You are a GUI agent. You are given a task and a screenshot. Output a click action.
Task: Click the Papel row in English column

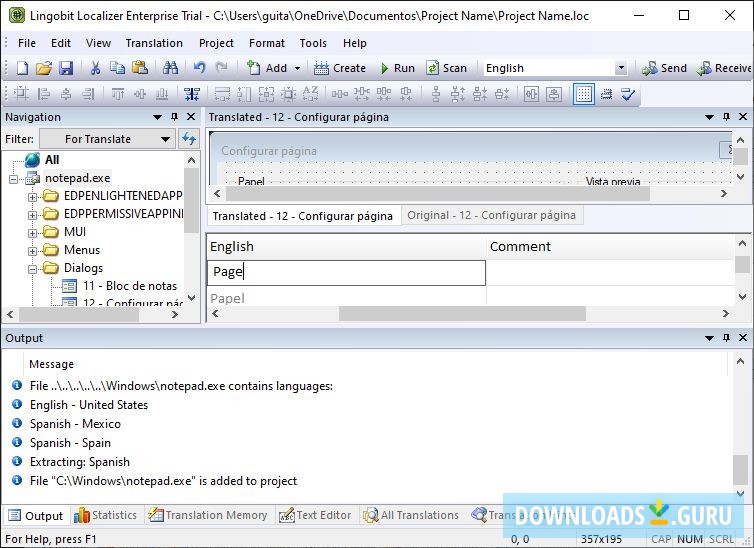[346, 297]
